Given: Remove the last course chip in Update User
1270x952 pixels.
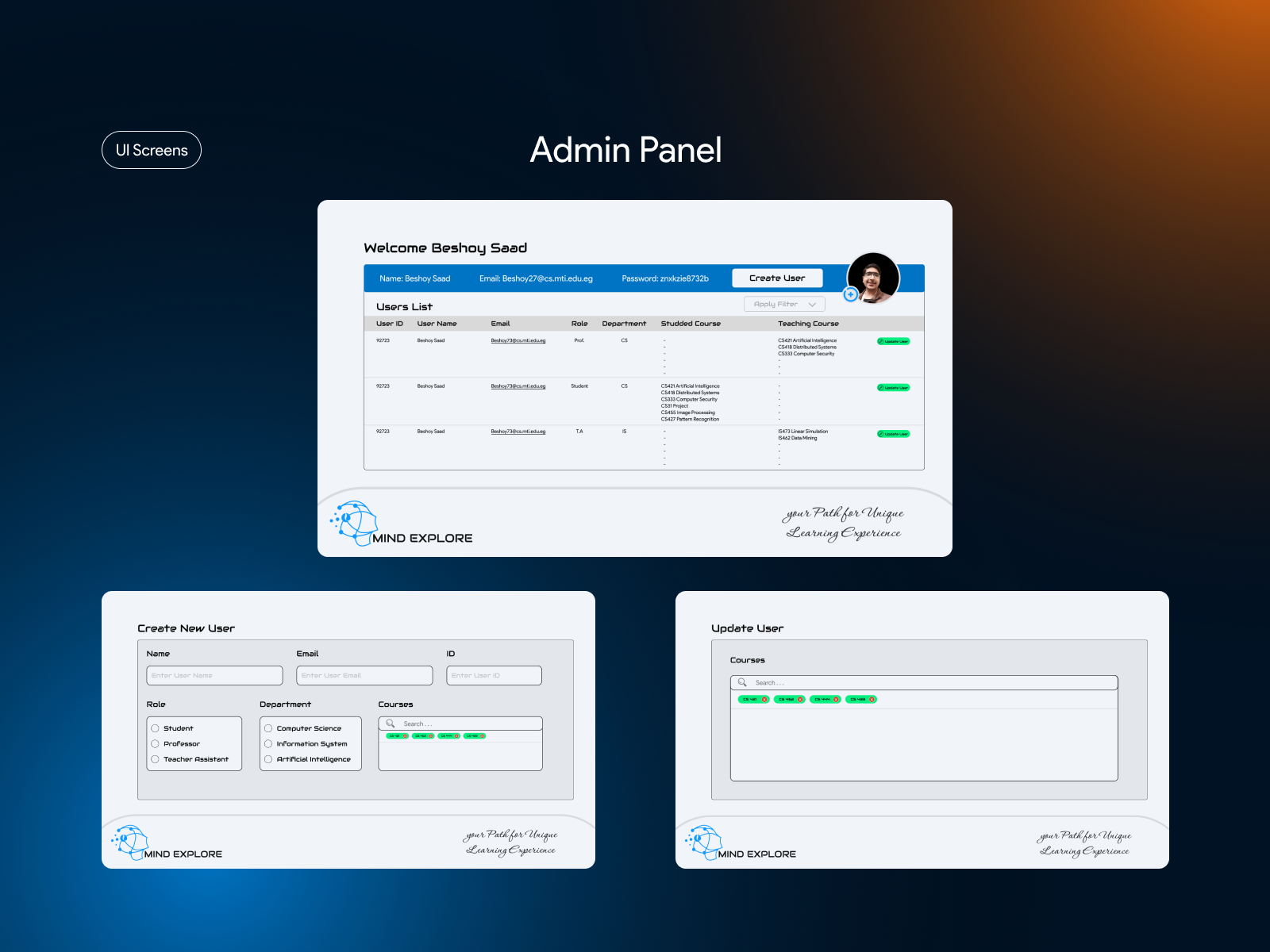Looking at the screenshot, I should click(872, 700).
